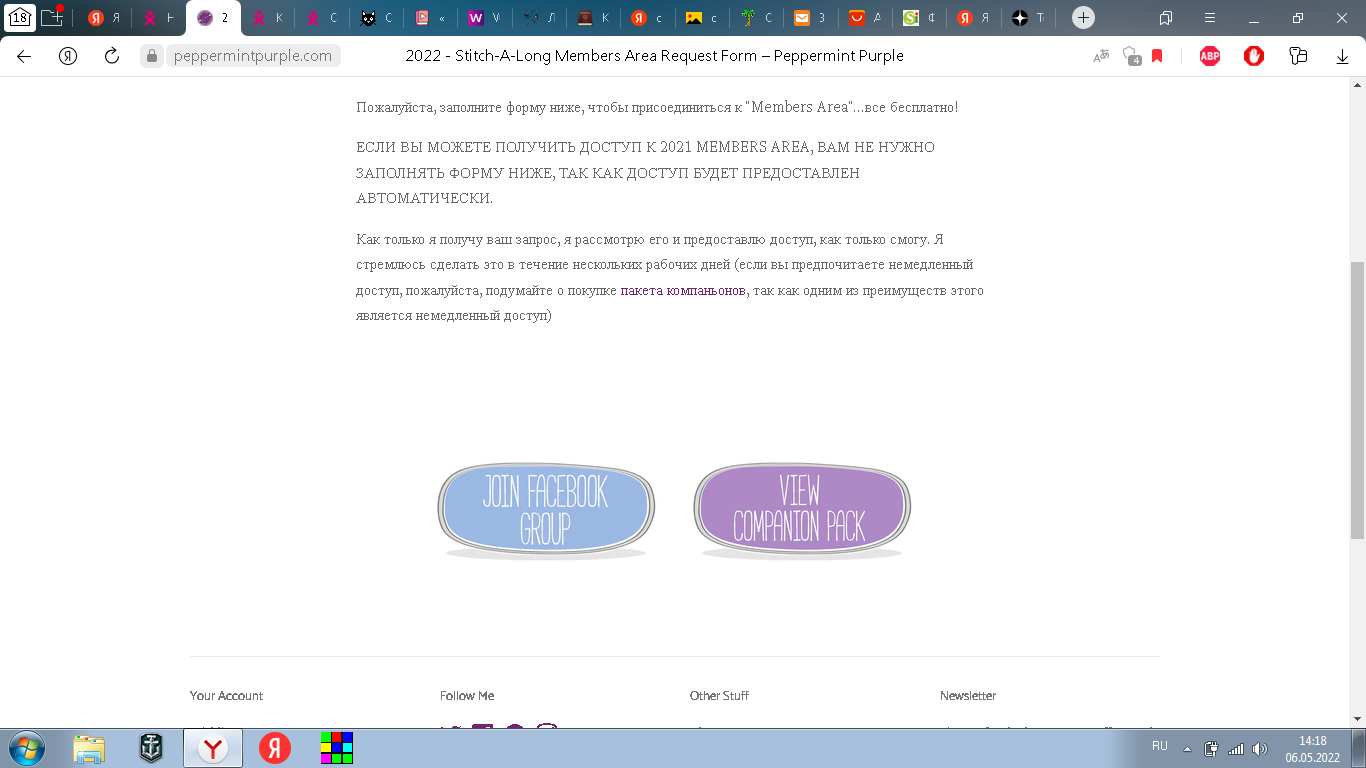This screenshot has height=768, width=1366.
Task: Click the peppermintpurple.com address field
Action: pyautogui.click(x=252, y=56)
